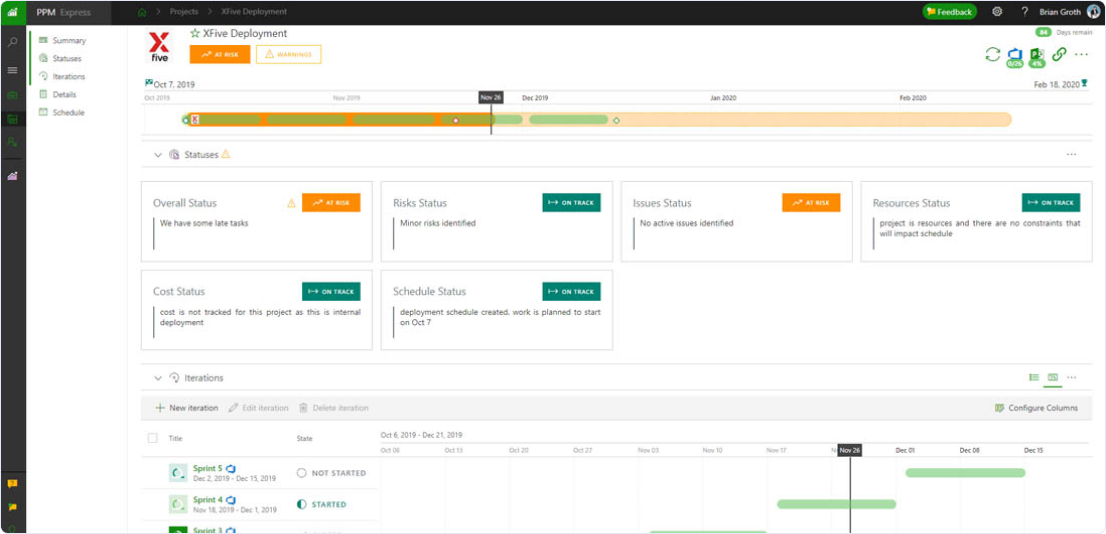Click the warning triangle beside Overall Status
Viewport: 1106px width, 534px height.
[x=291, y=203]
